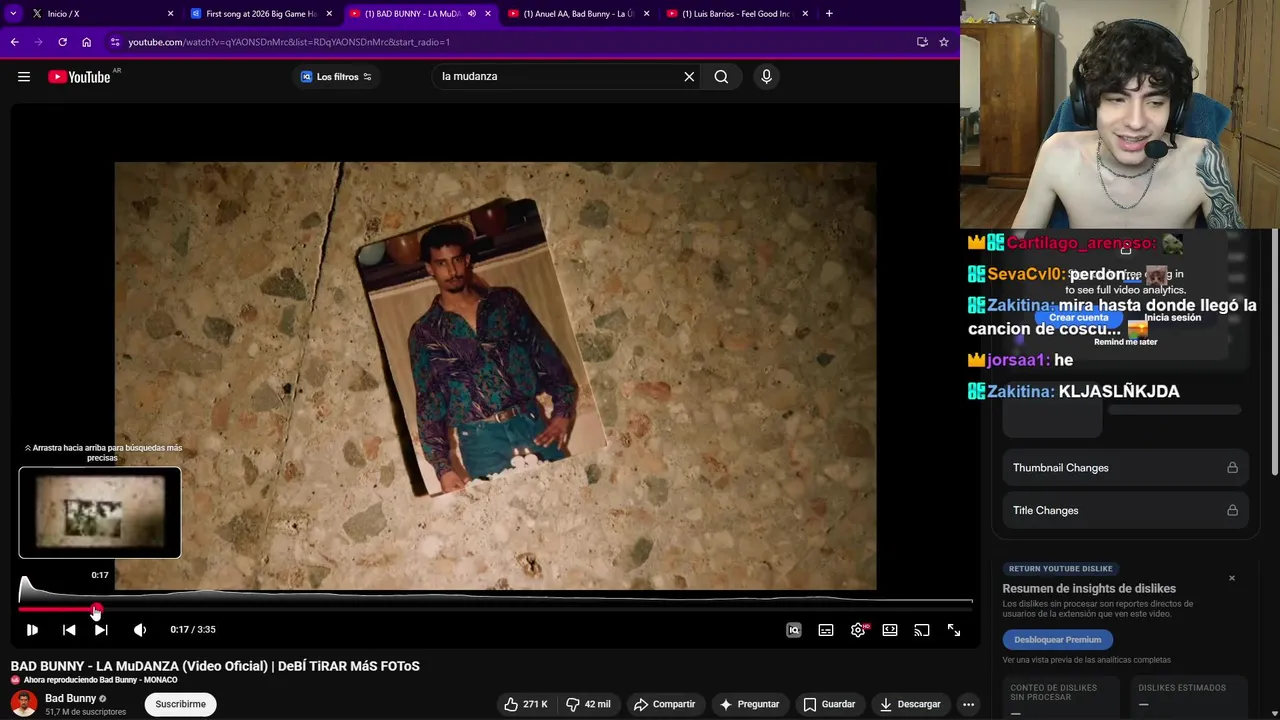Screen dimensions: 1280x720
Task: Clear the 'la mudanza' search text
Action: coord(689,77)
